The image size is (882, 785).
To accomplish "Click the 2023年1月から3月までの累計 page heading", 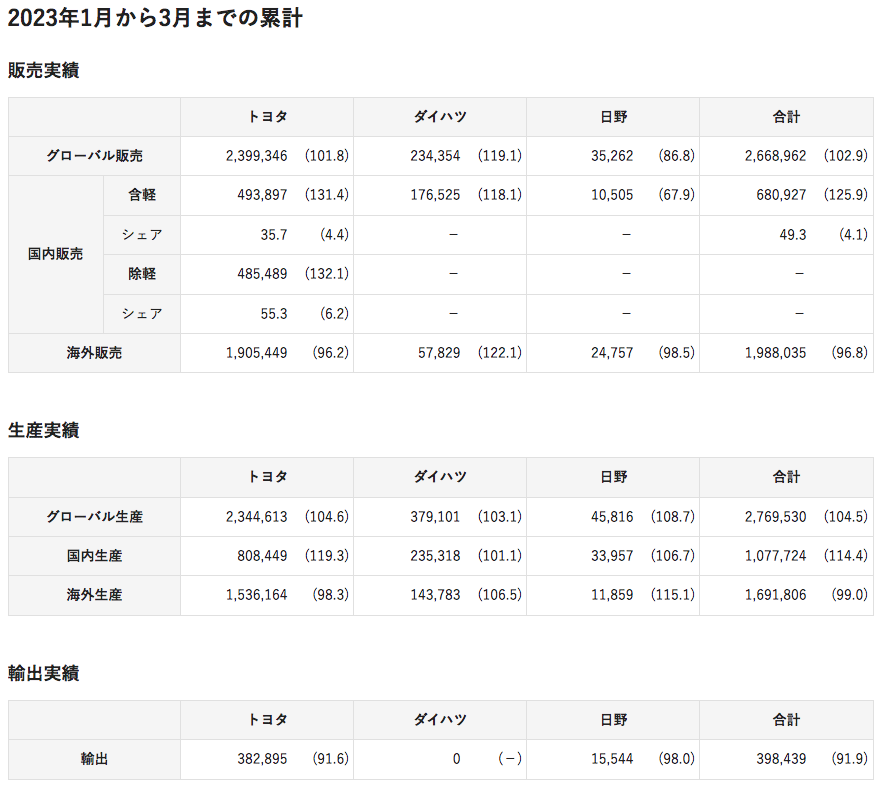I will [155, 18].
